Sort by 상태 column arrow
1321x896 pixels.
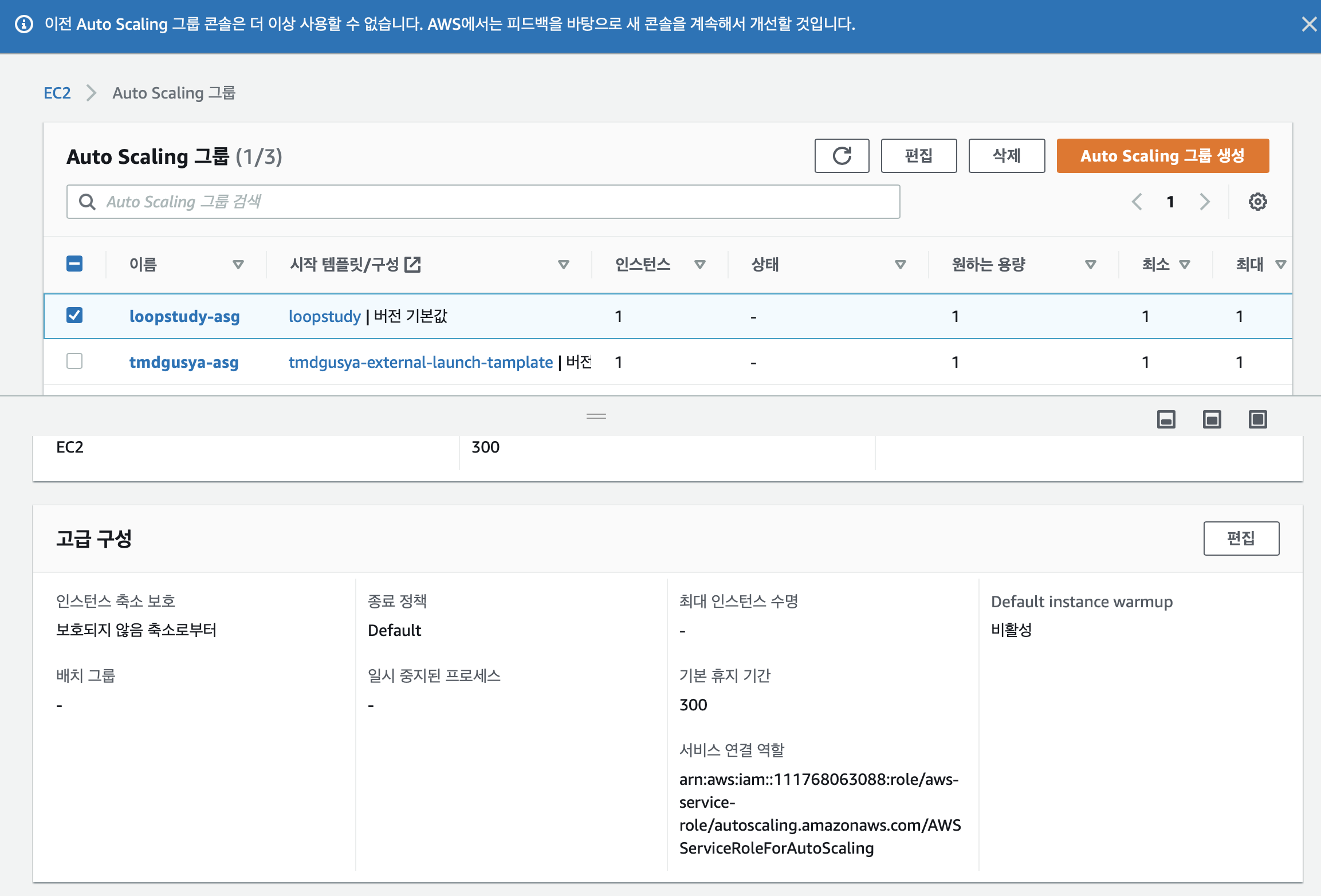pos(900,265)
